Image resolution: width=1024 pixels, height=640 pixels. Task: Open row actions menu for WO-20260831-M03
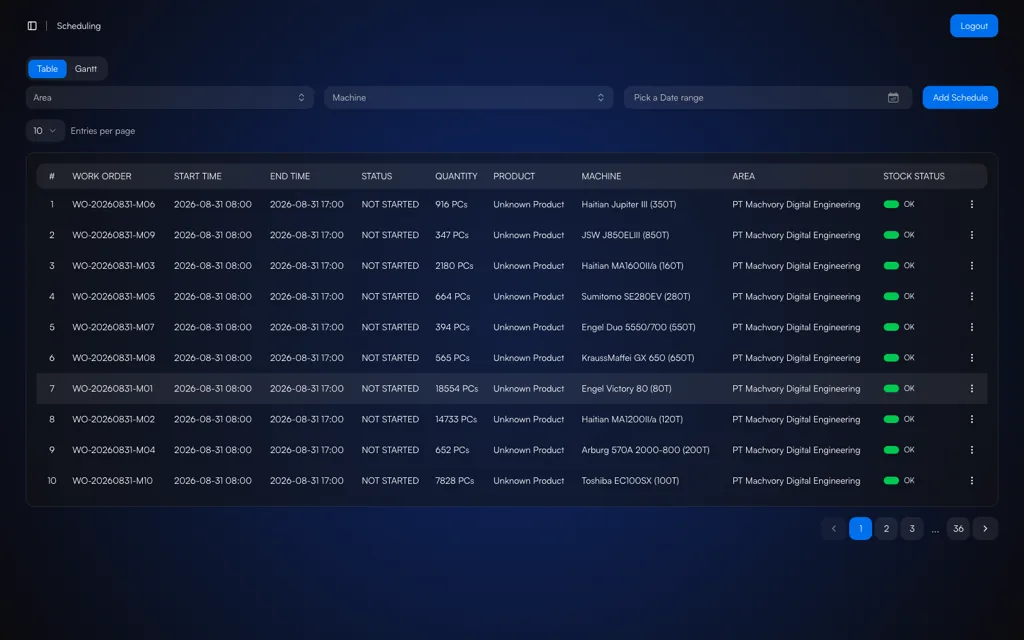click(x=972, y=266)
